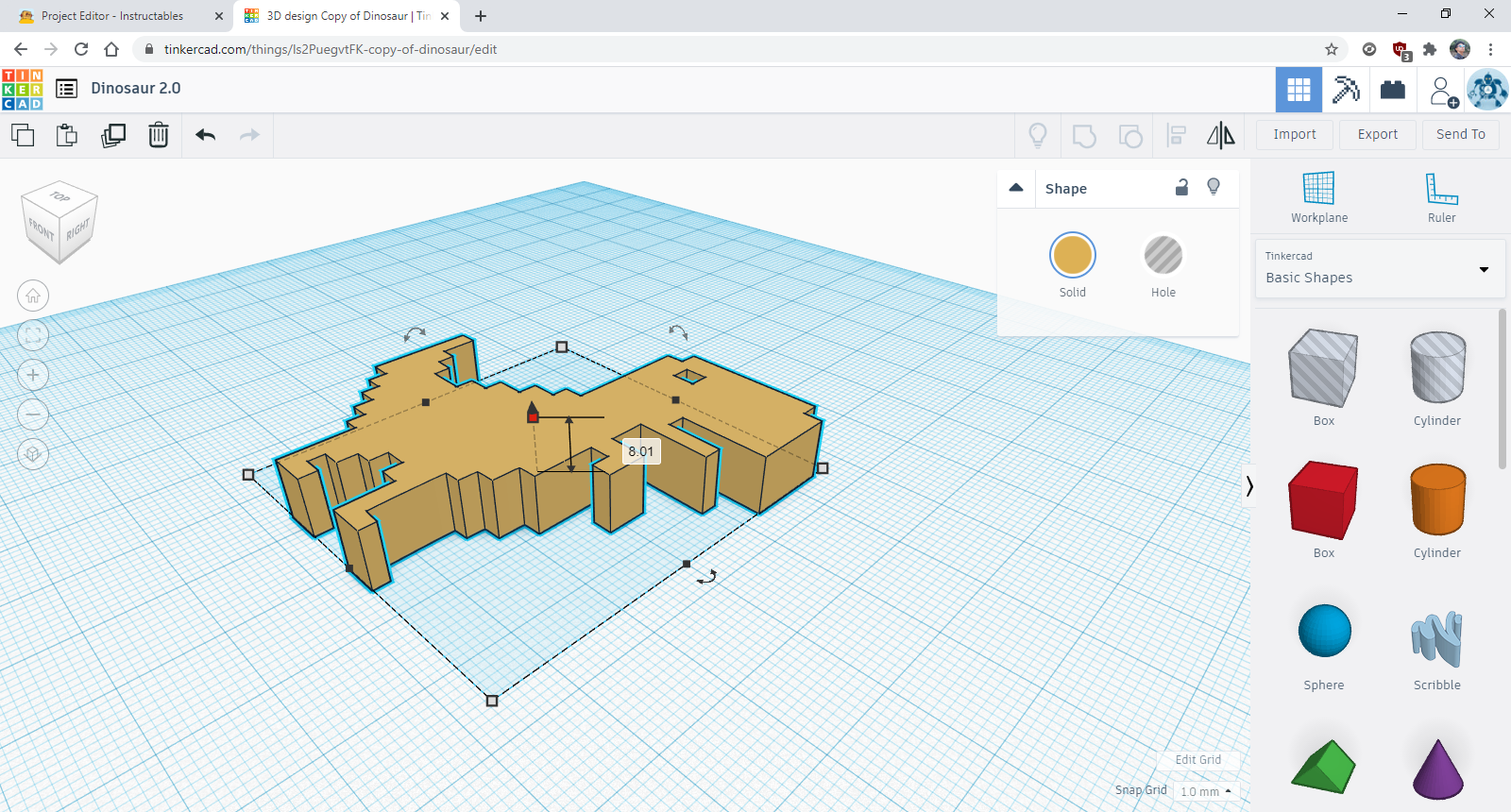Click the view cube to change orientation
1511x812 pixels.
click(x=59, y=222)
